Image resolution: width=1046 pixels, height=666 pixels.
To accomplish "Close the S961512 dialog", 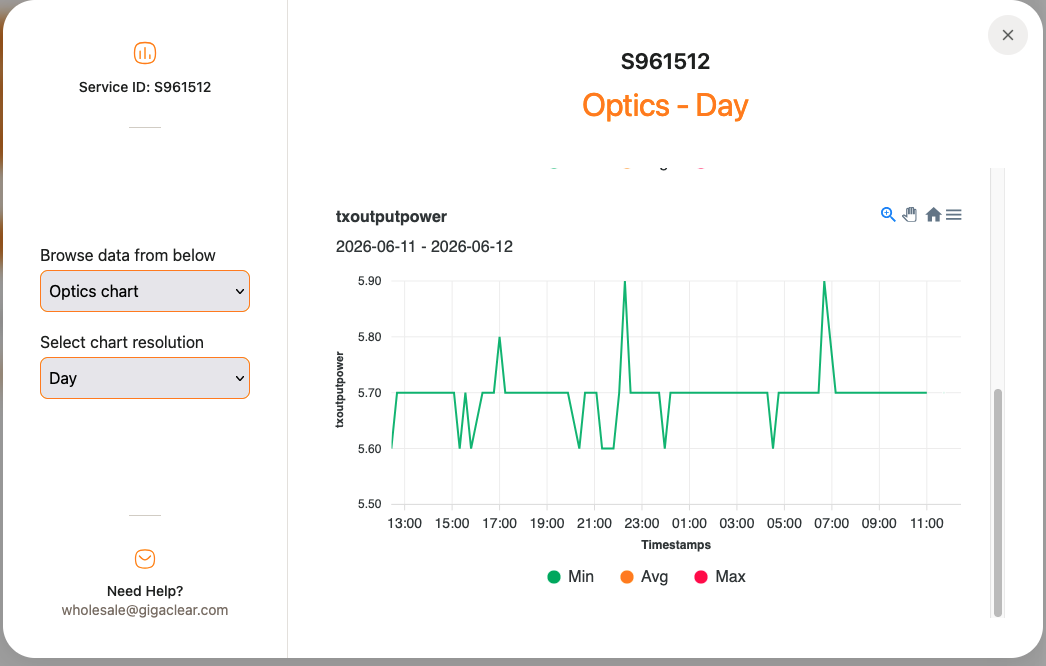I will point(1007,35).
